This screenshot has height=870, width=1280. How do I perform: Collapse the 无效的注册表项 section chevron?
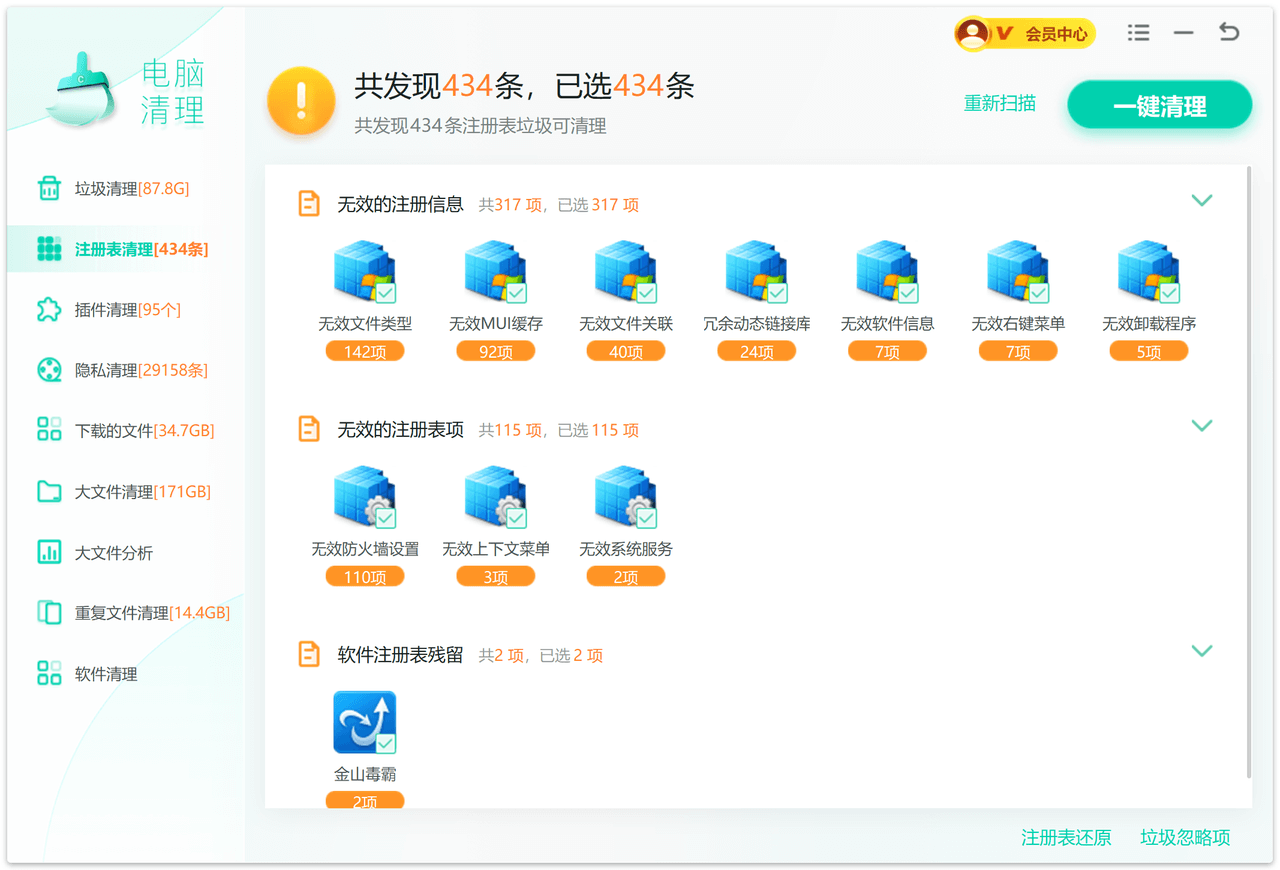[1202, 426]
